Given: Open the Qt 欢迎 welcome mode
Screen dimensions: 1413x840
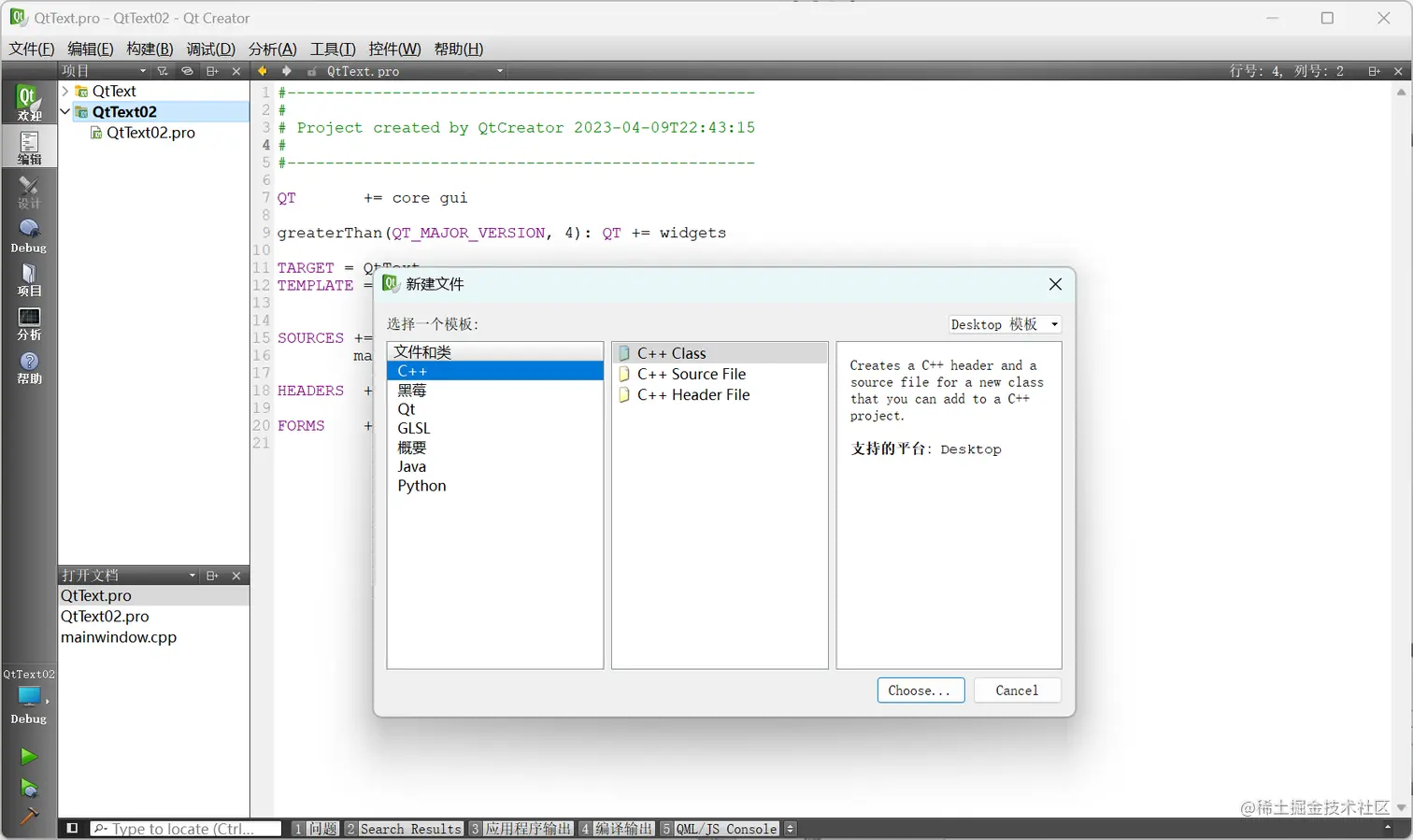Looking at the screenshot, I should (x=29, y=103).
